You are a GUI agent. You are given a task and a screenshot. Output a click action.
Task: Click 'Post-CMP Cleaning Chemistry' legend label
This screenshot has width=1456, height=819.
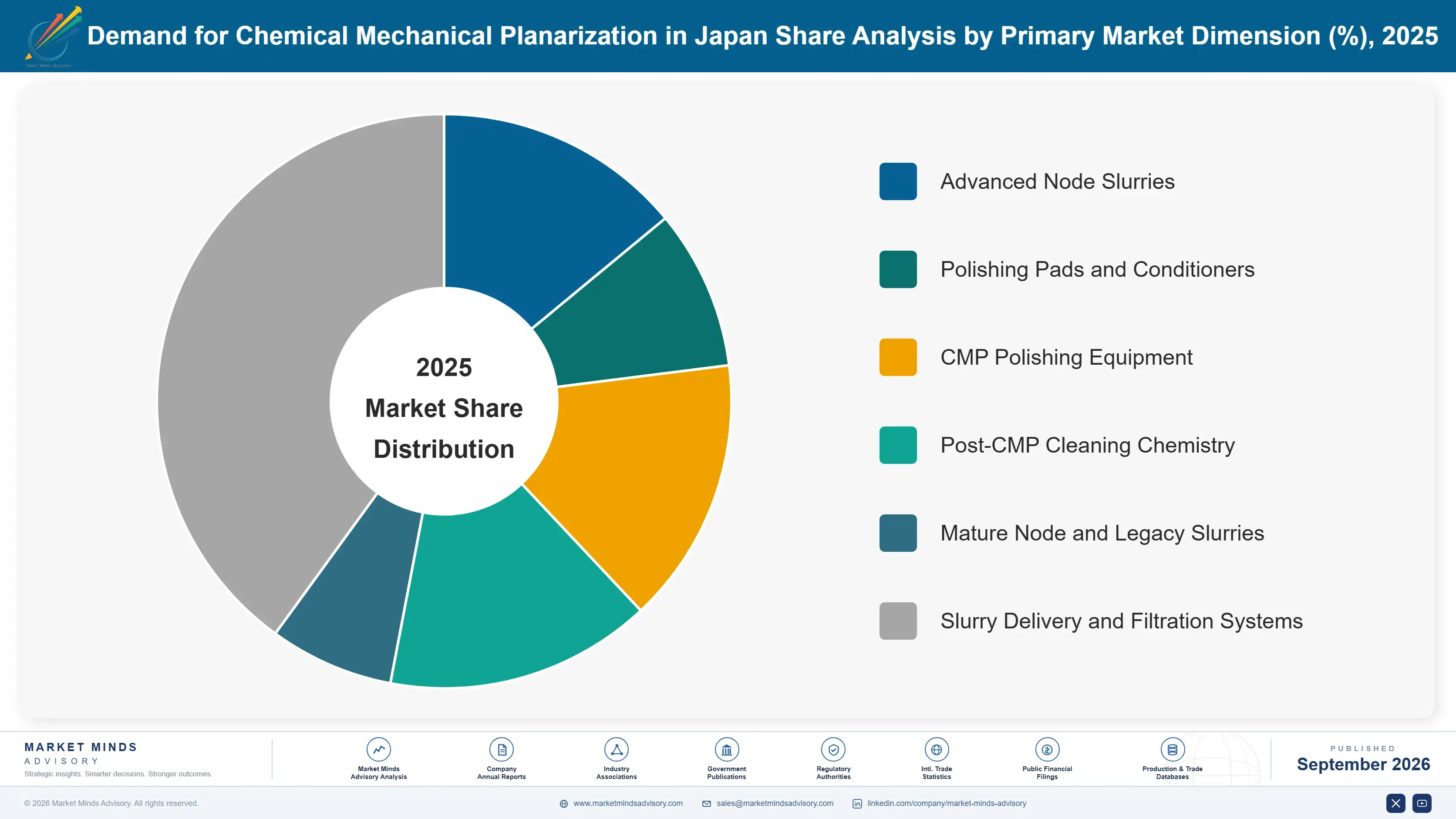[1088, 445]
